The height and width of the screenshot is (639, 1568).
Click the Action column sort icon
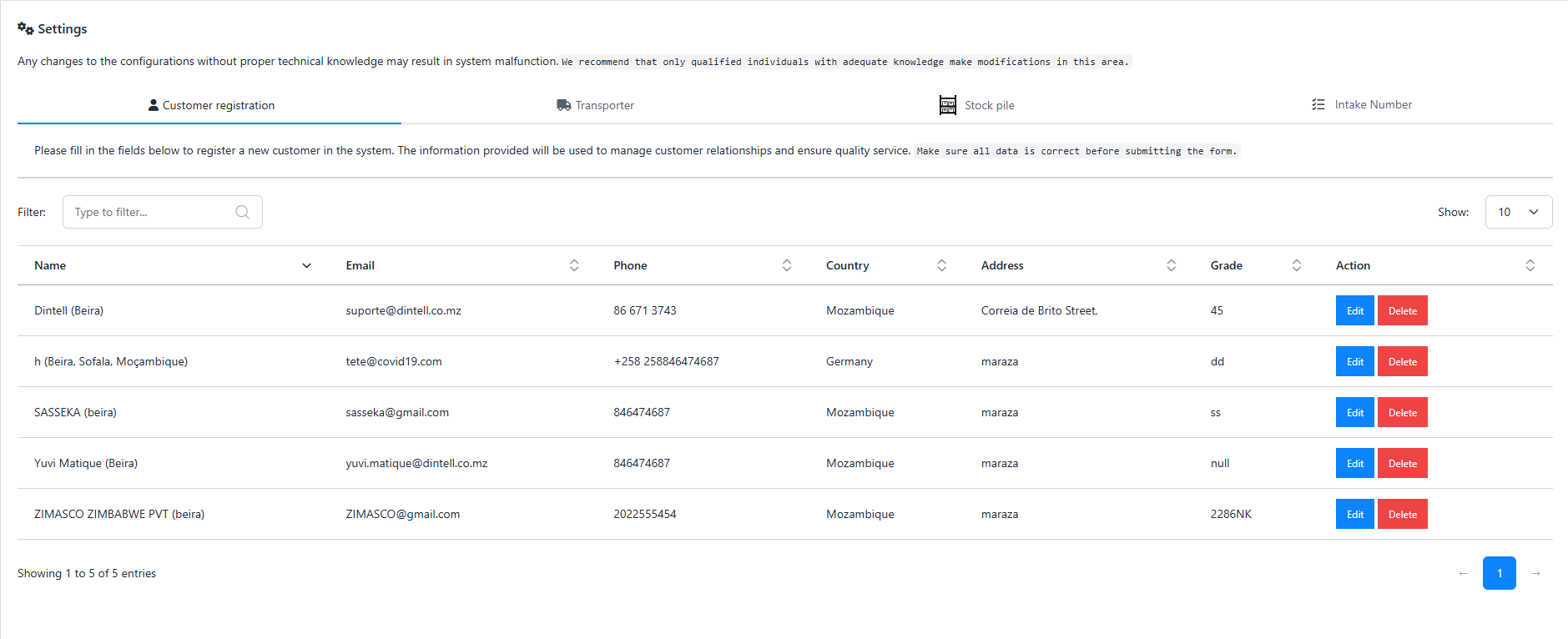pos(1530,265)
